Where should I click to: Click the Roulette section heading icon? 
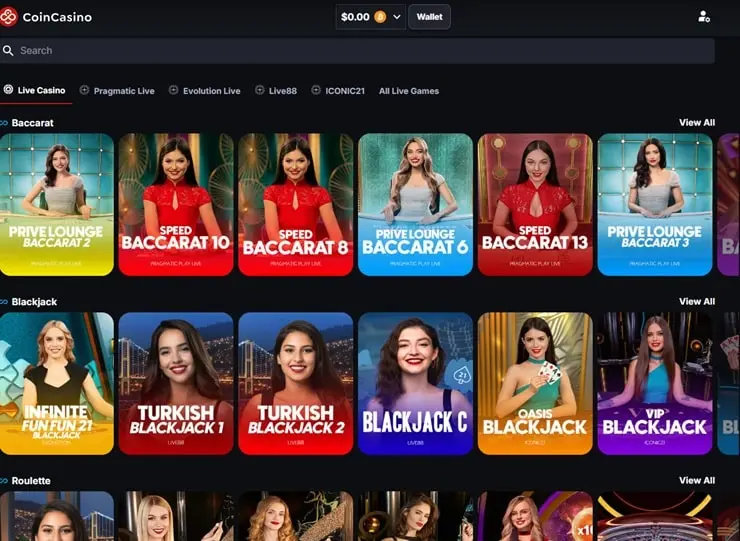click(x=4, y=481)
